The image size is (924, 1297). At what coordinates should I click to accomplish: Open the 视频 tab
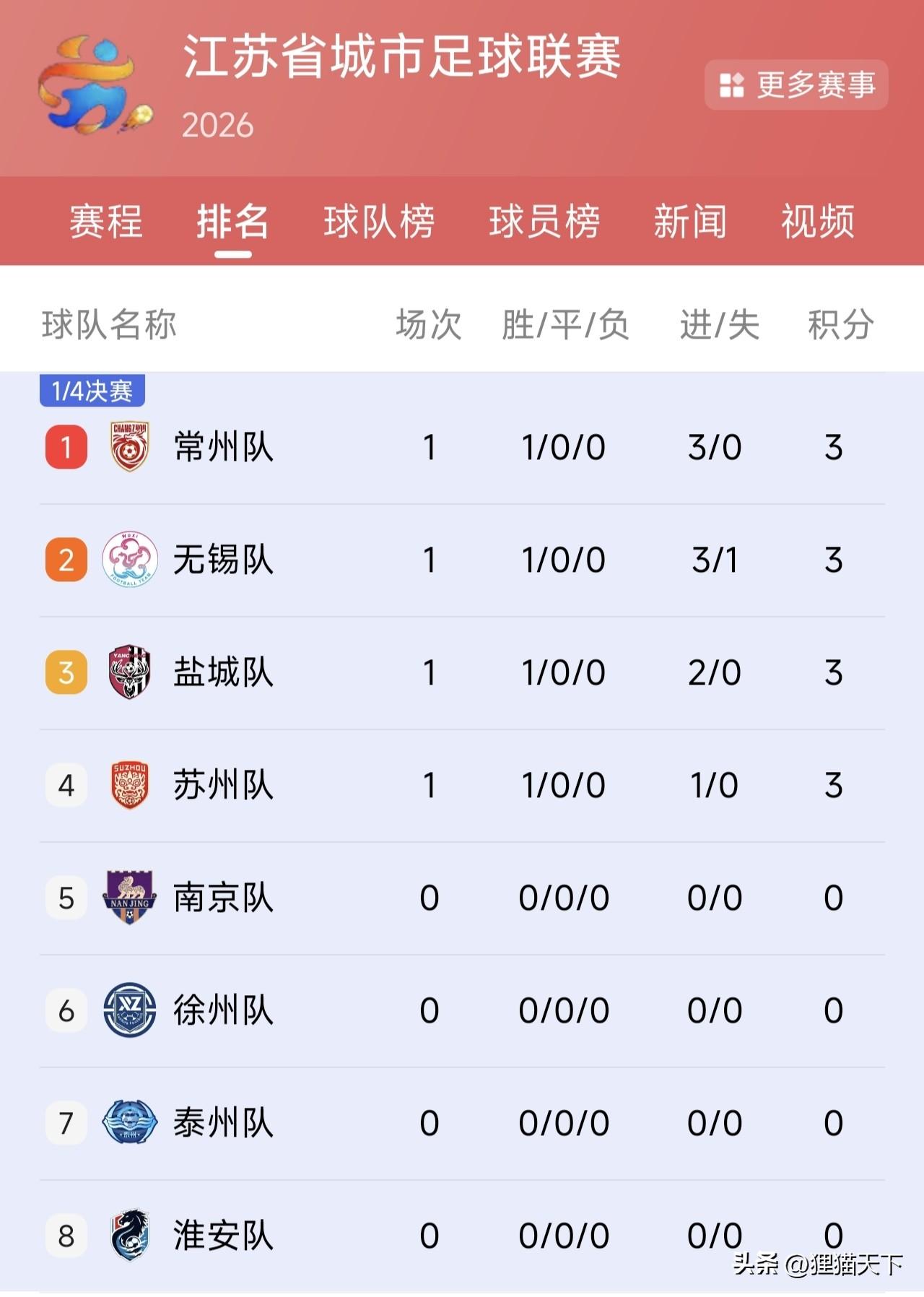[x=818, y=221]
